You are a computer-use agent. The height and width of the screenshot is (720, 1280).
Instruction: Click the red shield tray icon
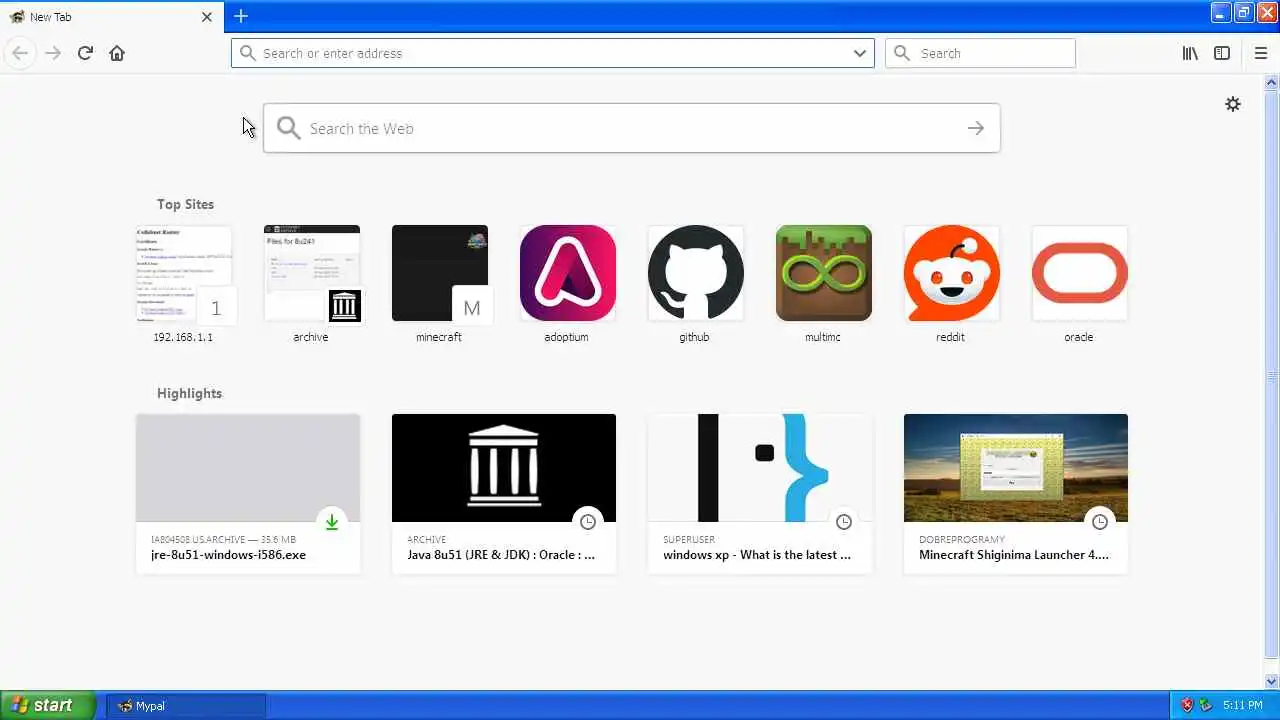pyautogui.click(x=1187, y=705)
